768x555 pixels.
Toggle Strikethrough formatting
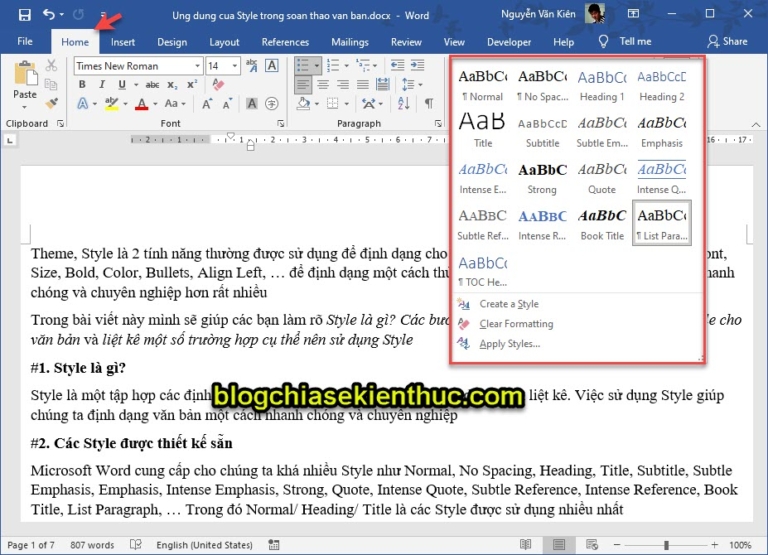click(152, 85)
